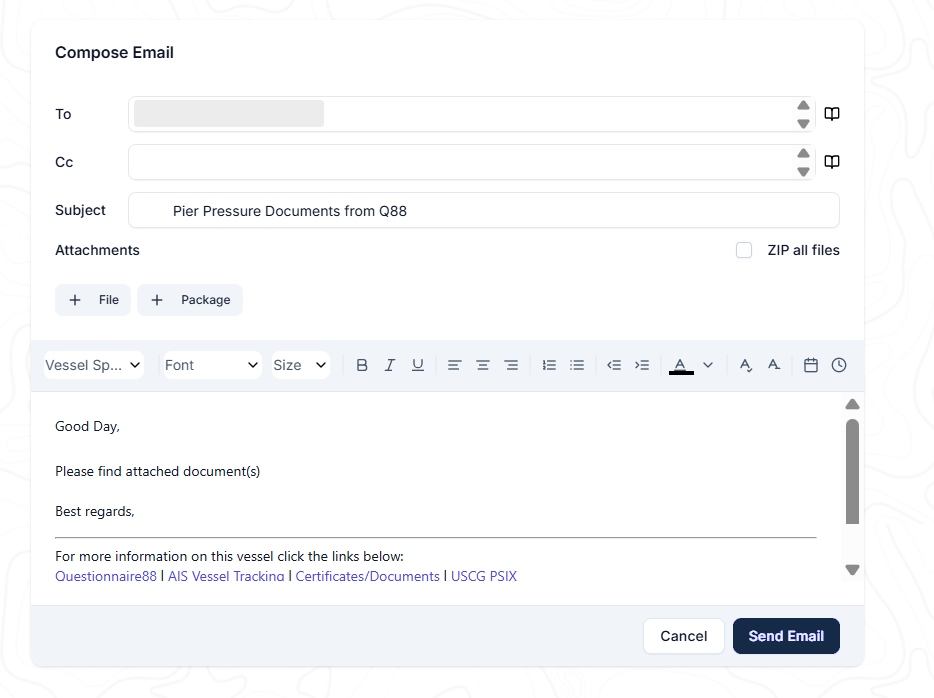The image size is (934, 698).
Task: Expand the Font dropdown
Action: coord(212,365)
